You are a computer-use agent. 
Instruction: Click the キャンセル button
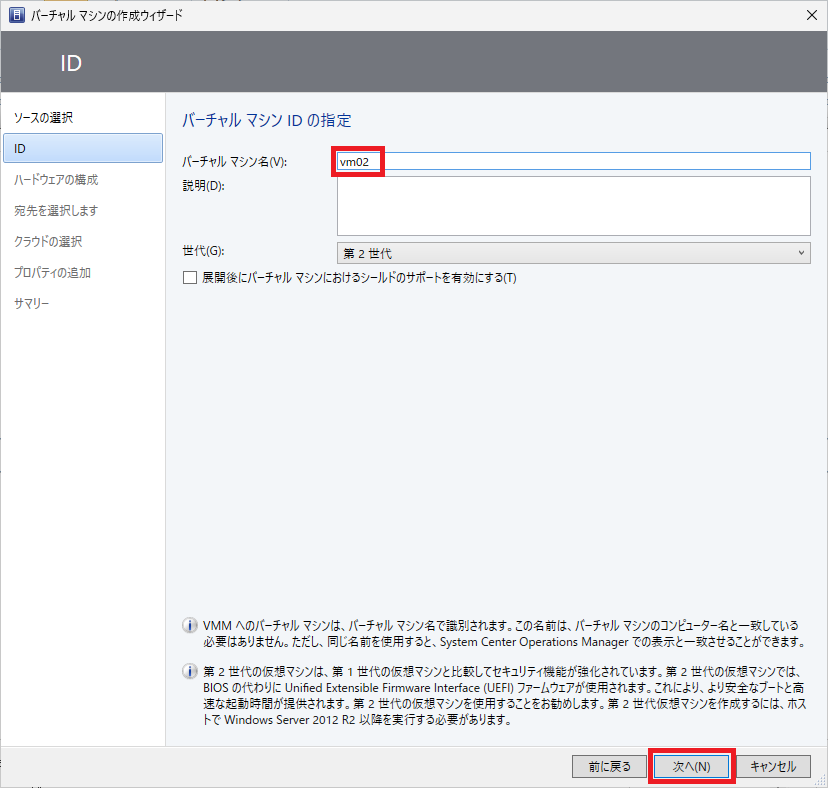[x=773, y=766]
